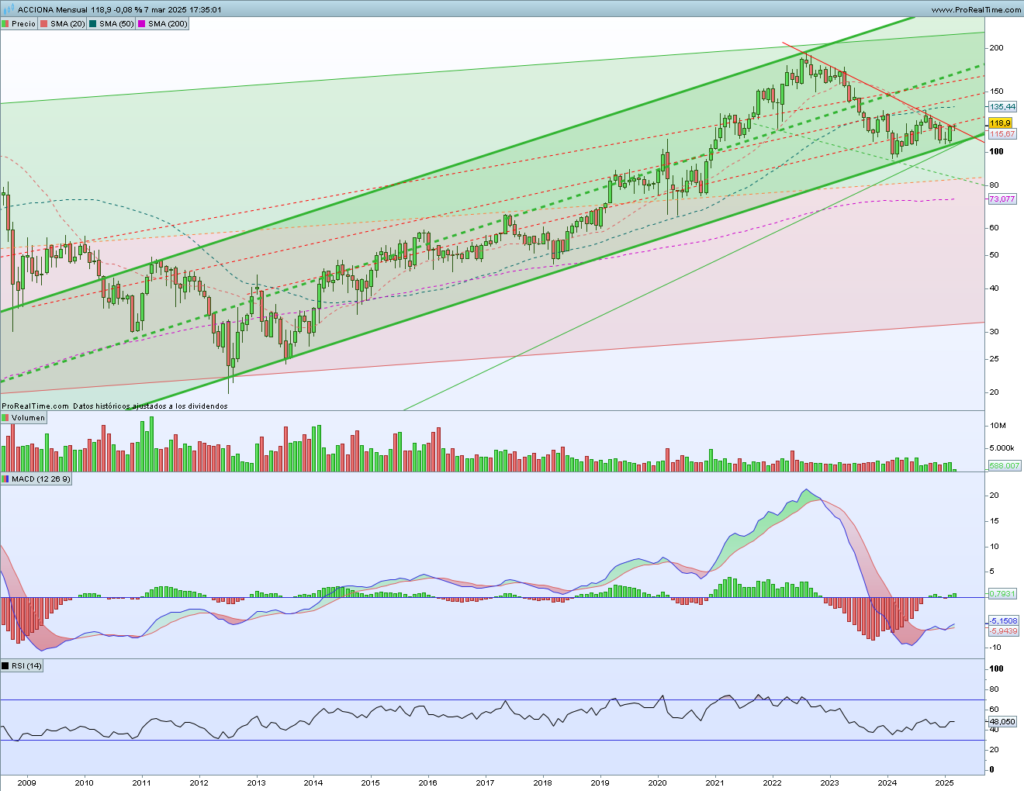The width and height of the screenshot is (1024, 791).
Task: Click the magenta SMA (200) color square
Action: coord(141,22)
